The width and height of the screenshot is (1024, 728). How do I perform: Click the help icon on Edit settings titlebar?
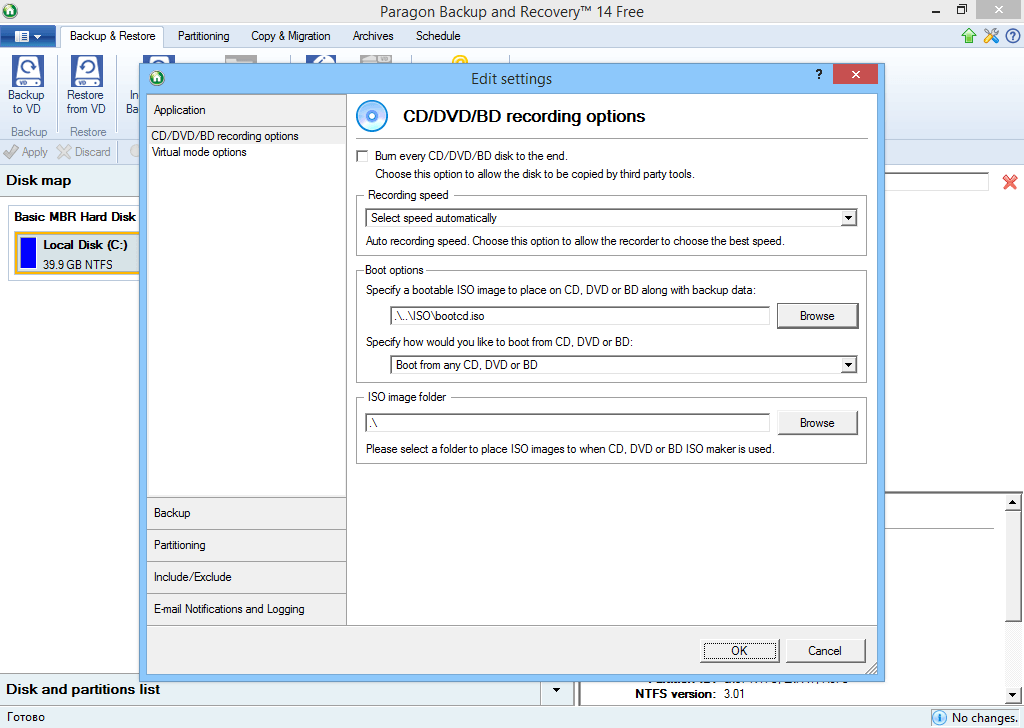point(818,74)
